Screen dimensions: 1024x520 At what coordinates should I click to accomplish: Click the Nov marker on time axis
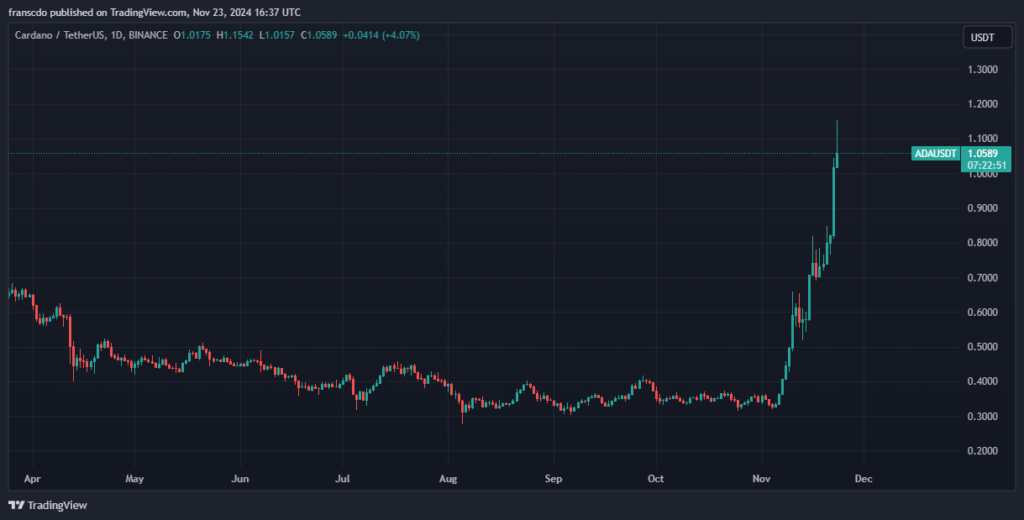pos(762,479)
